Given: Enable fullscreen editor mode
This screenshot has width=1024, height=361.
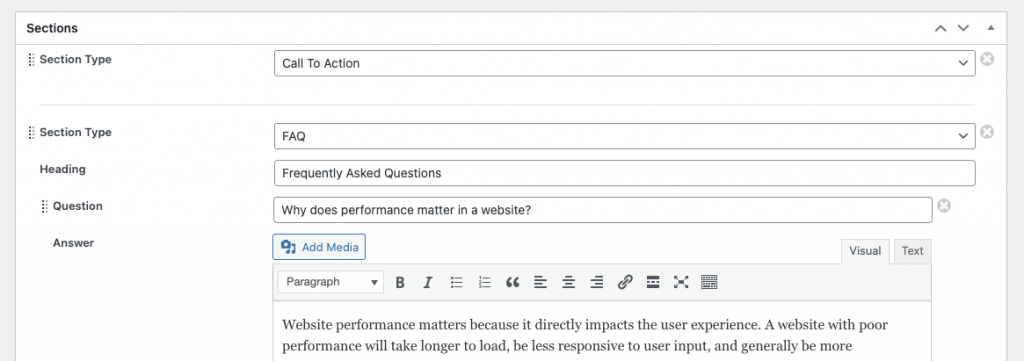Looking at the screenshot, I should 681,282.
